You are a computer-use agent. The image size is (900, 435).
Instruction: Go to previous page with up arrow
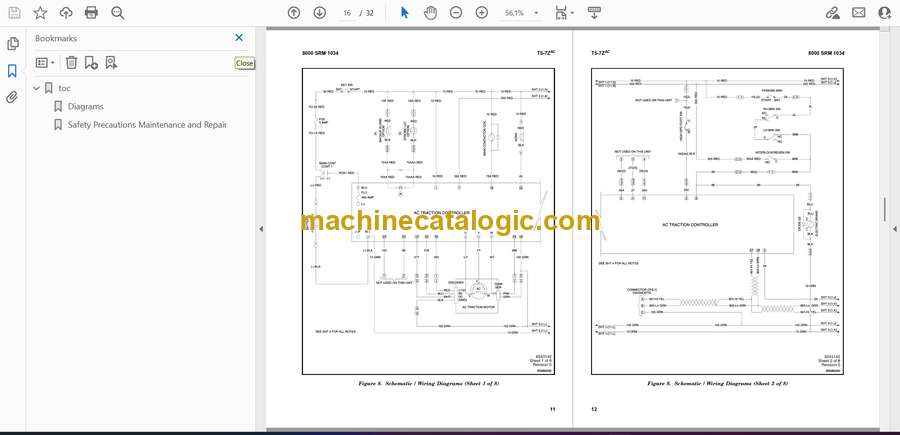coord(294,13)
